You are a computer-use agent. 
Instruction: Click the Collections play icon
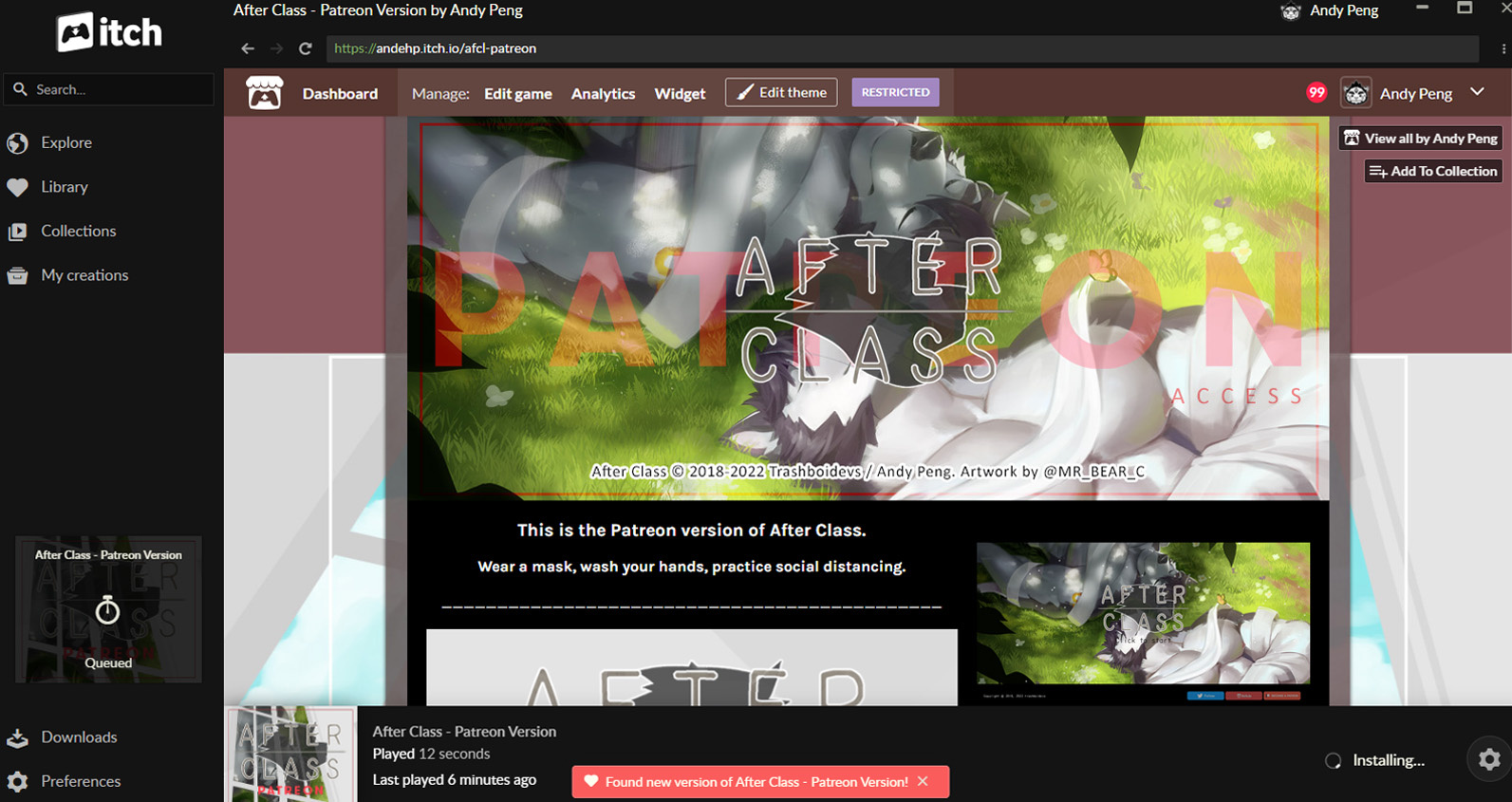pos(17,232)
